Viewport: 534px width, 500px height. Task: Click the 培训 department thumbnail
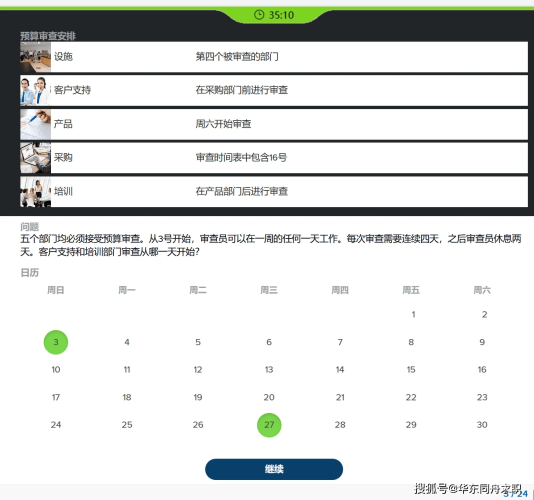[x=35, y=192]
